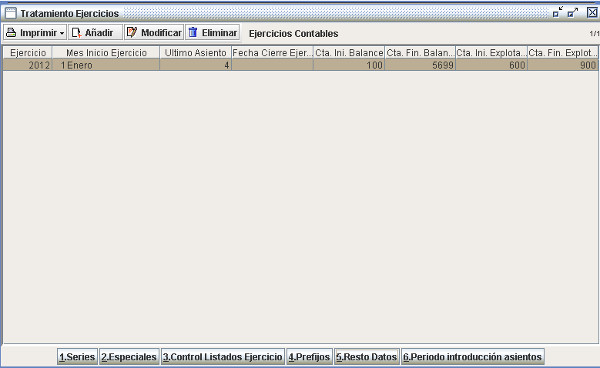Sort by the Ejercicio column header
The image size is (600, 368).
click(x=28, y=53)
